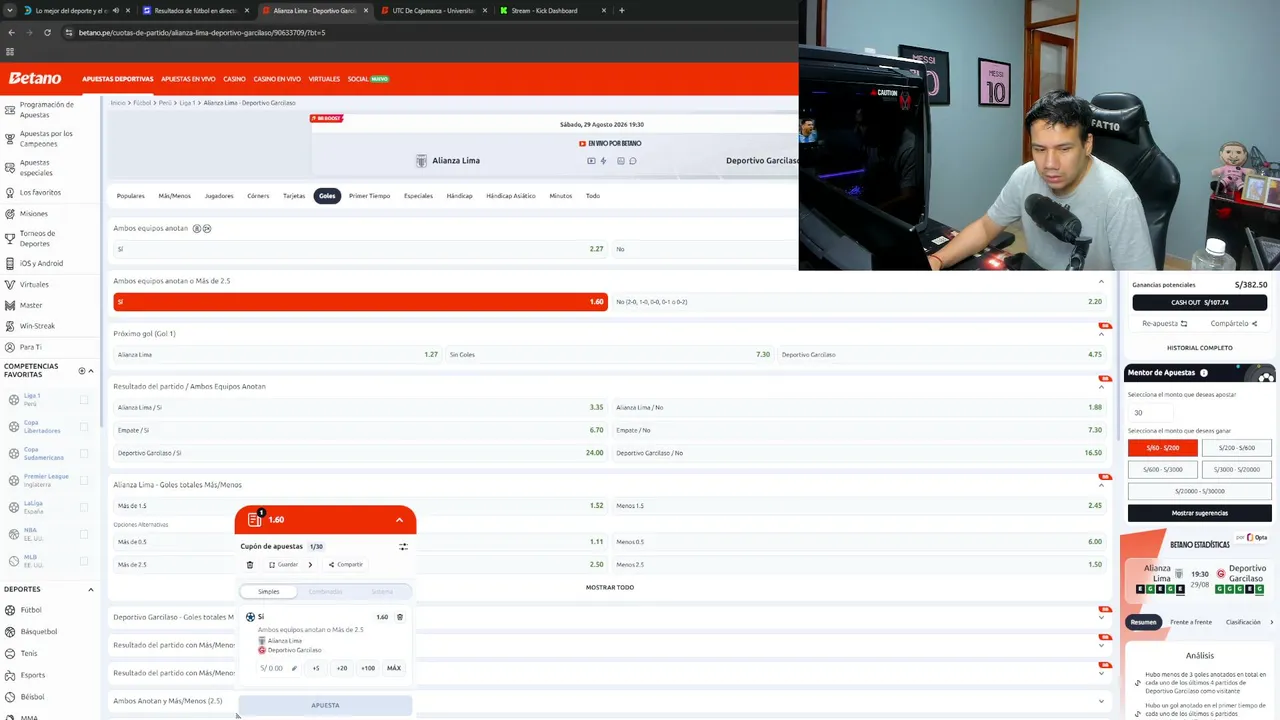Image resolution: width=1280 pixels, height=720 pixels.
Task: Collapse the bet slip with the chevron
Action: [399, 520]
